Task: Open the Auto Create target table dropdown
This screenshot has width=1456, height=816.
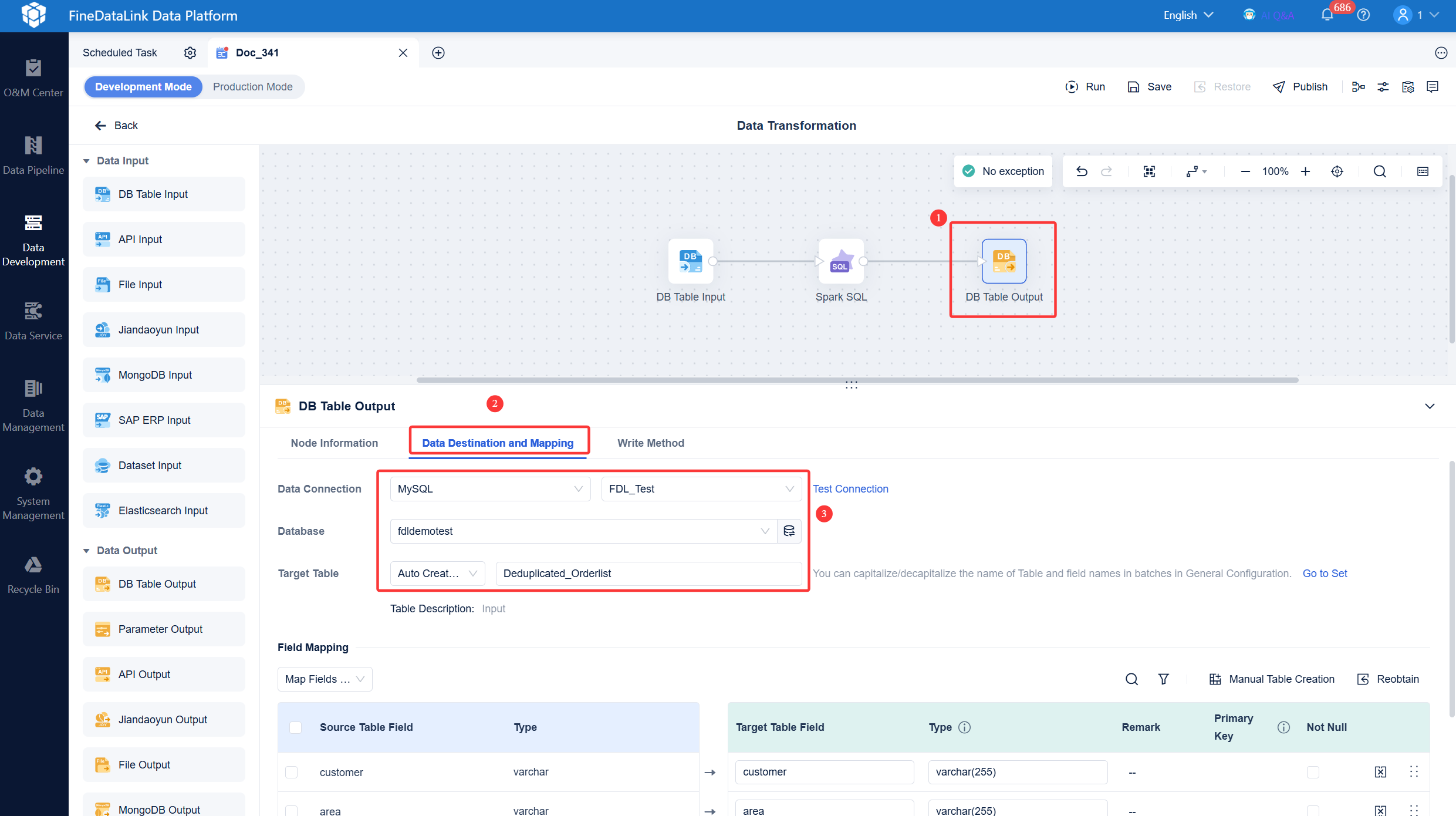Action: tap(438, 574)
